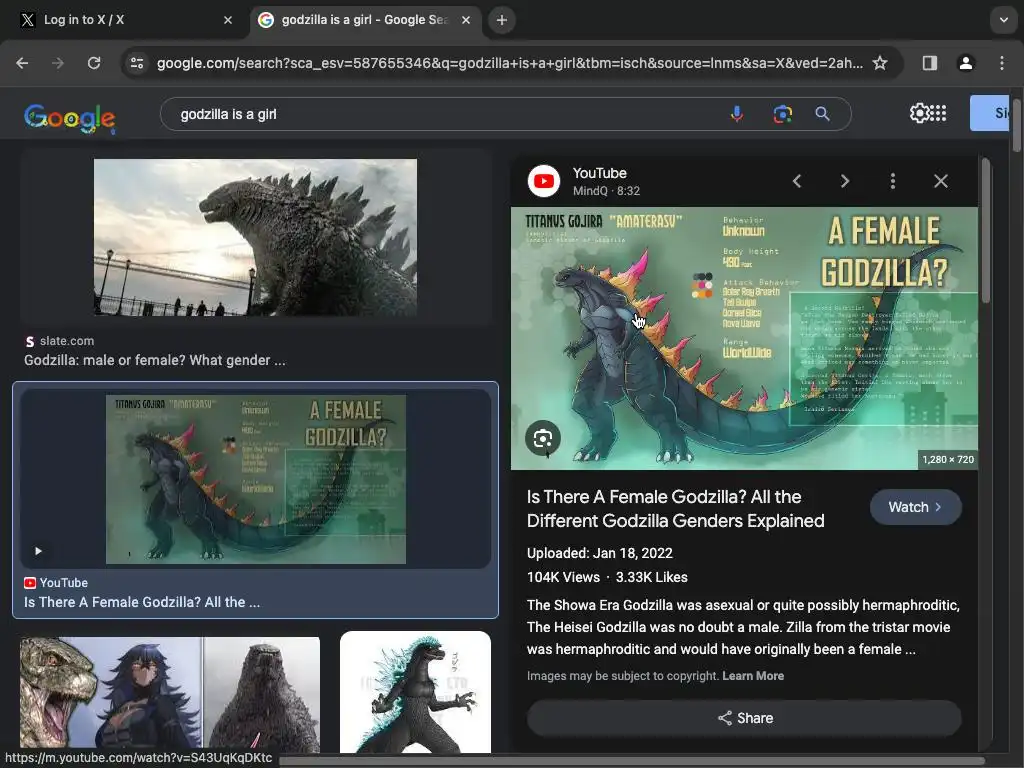Switch to the Log in to X tab
This screenshot has width=1024, height=768.
tap(124, 20)
